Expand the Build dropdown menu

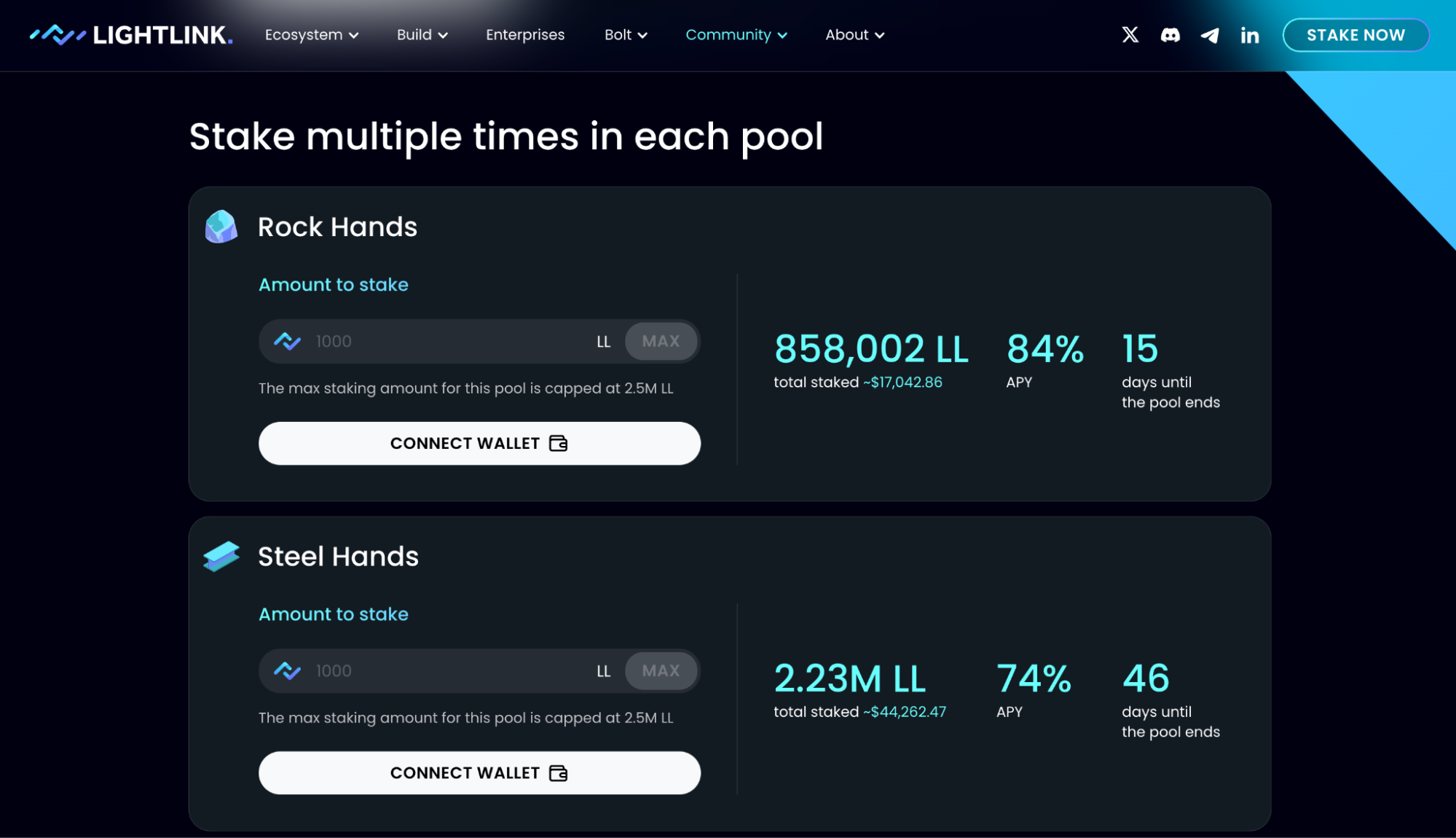click(x=422, y=35)
